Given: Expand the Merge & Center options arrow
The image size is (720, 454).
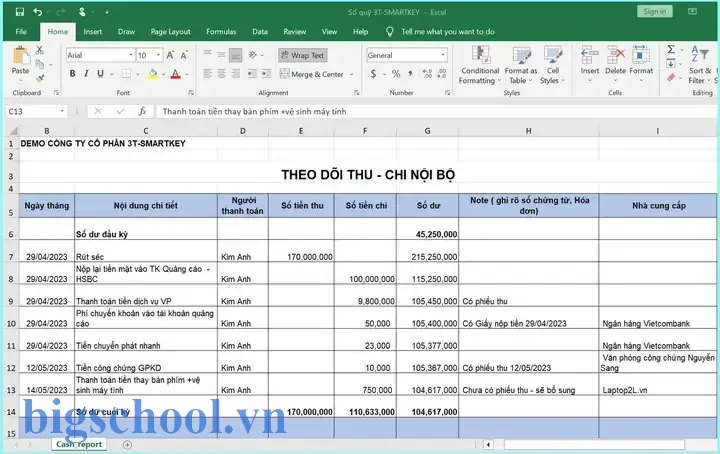Looking at the screenshot, I should click(351, 74).
